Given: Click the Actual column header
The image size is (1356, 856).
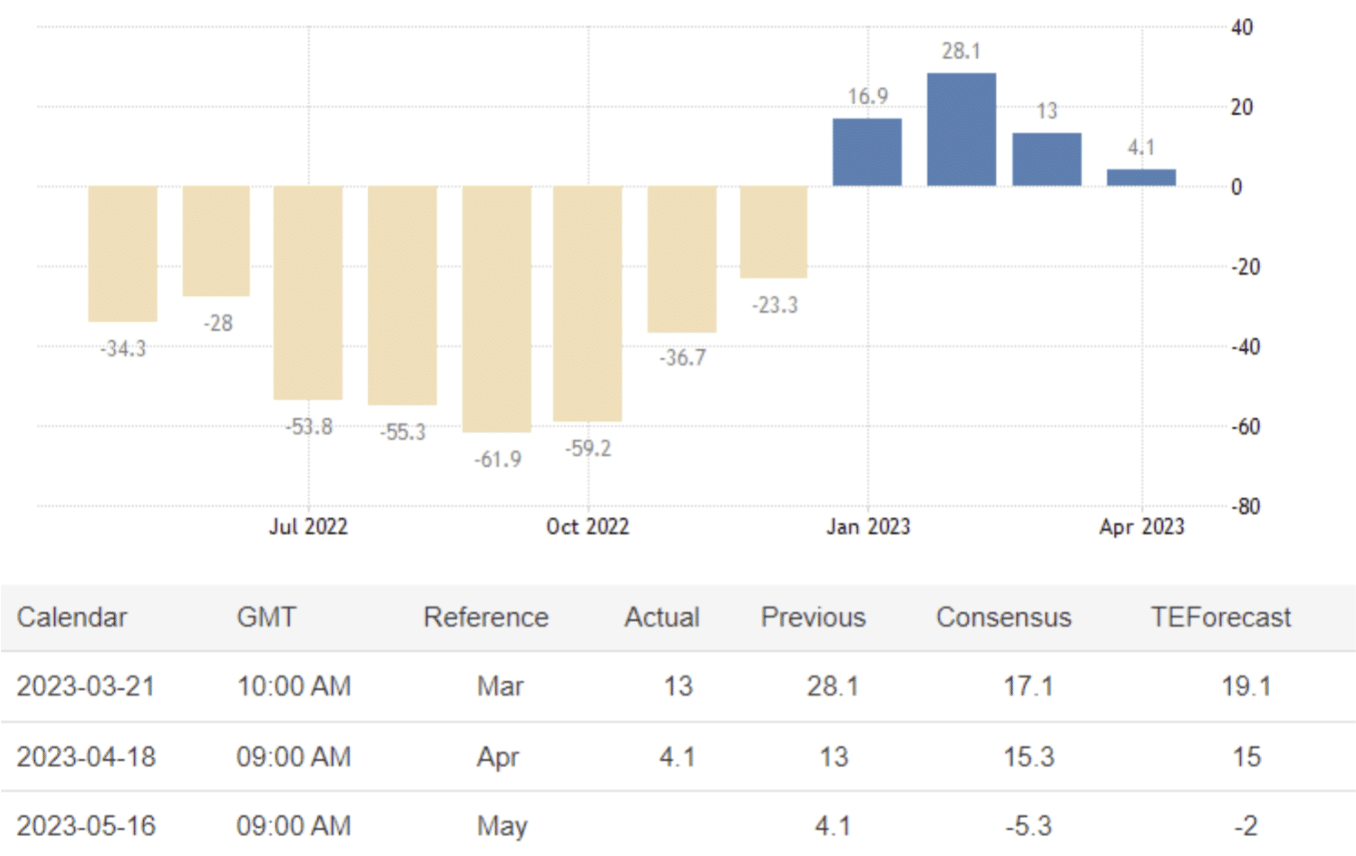Looking at the screenshot, I should [662, 617].
